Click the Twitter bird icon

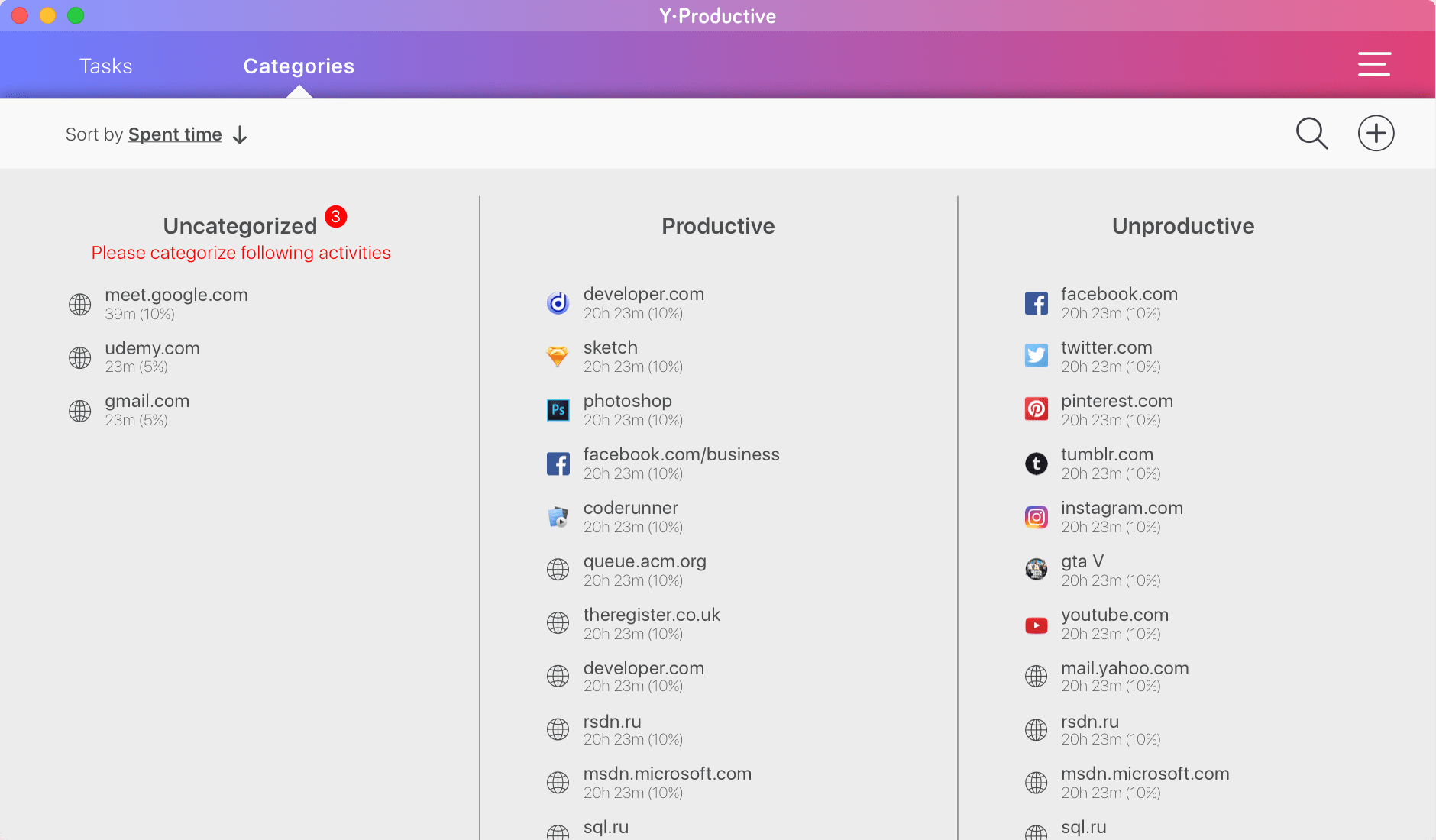tap(1036, 356)
